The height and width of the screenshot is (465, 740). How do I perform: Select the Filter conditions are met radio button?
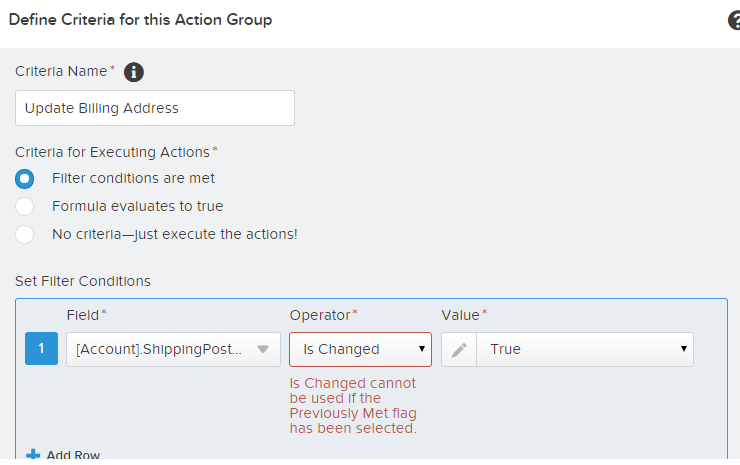coord(27,179)
